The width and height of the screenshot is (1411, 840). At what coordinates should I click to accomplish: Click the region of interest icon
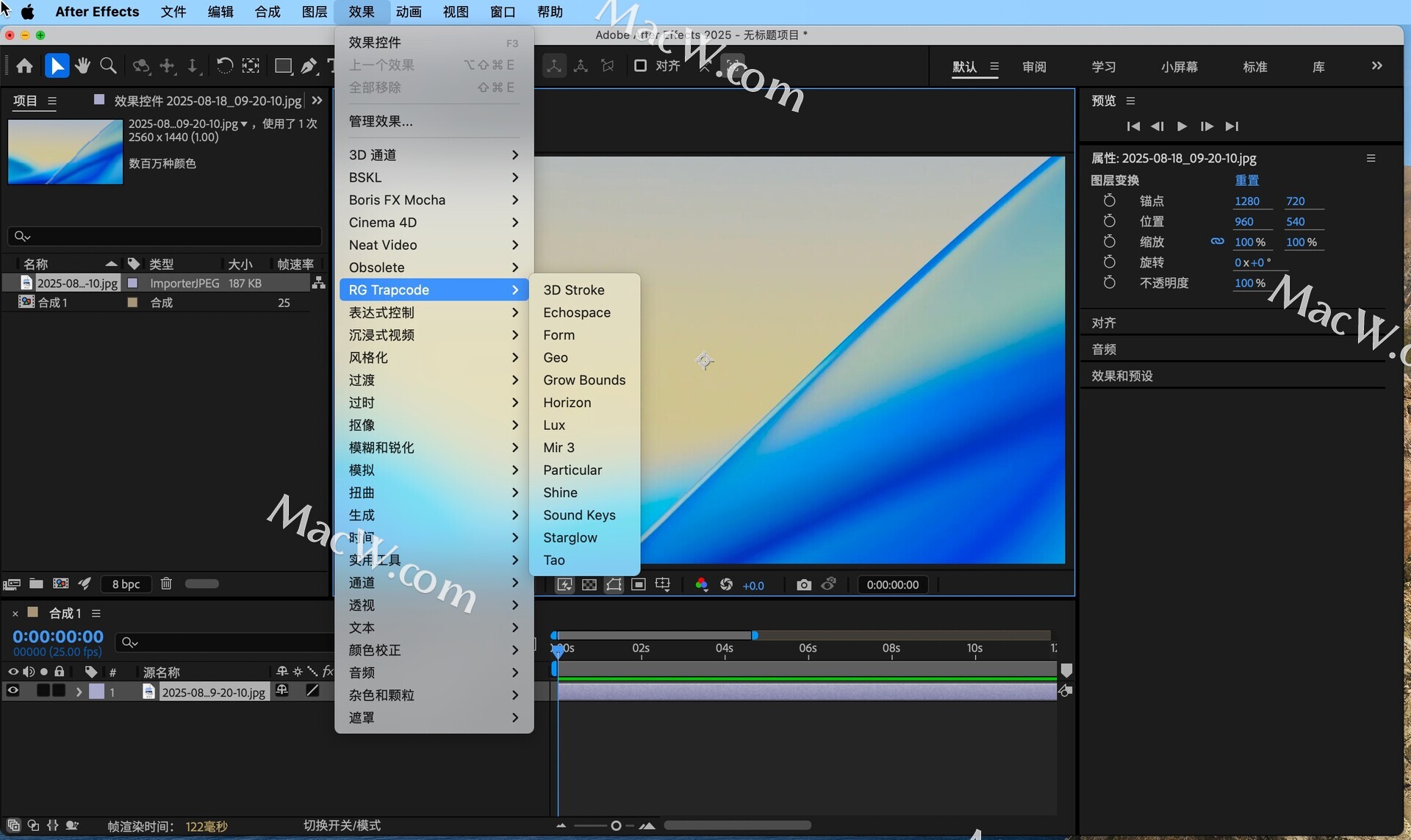coord(639,585)
